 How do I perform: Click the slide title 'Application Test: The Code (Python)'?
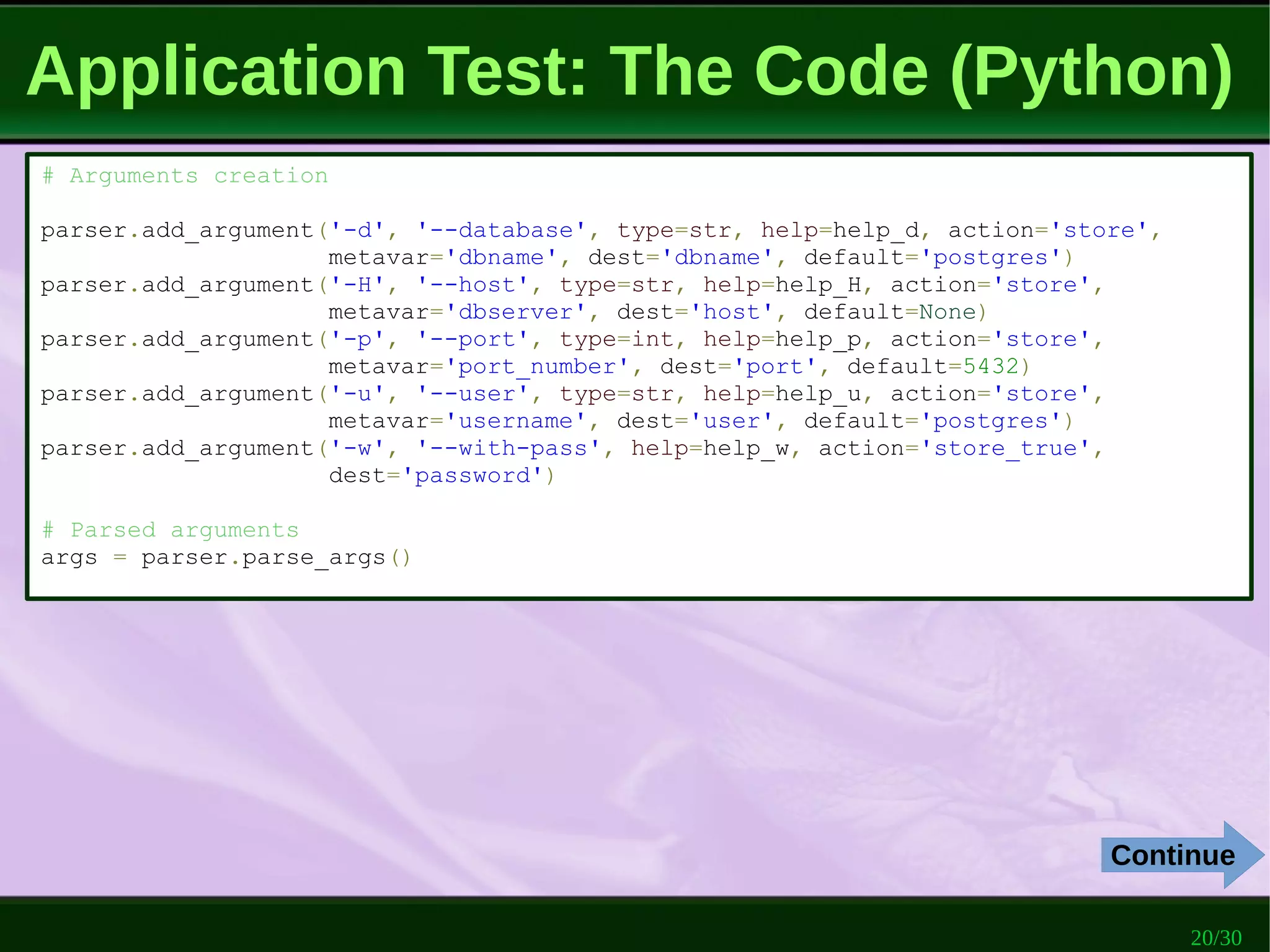(x=629, y=72)
